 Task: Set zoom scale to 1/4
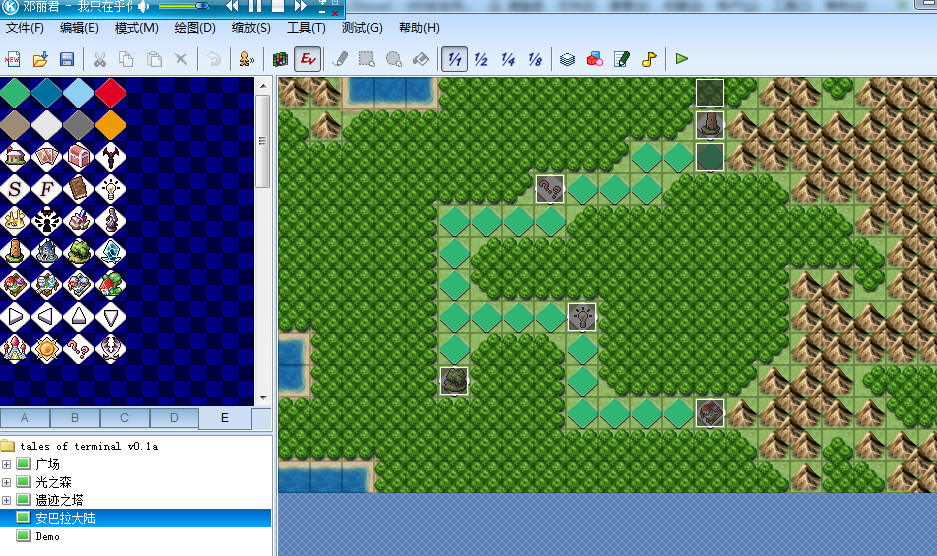pos(508,59)
